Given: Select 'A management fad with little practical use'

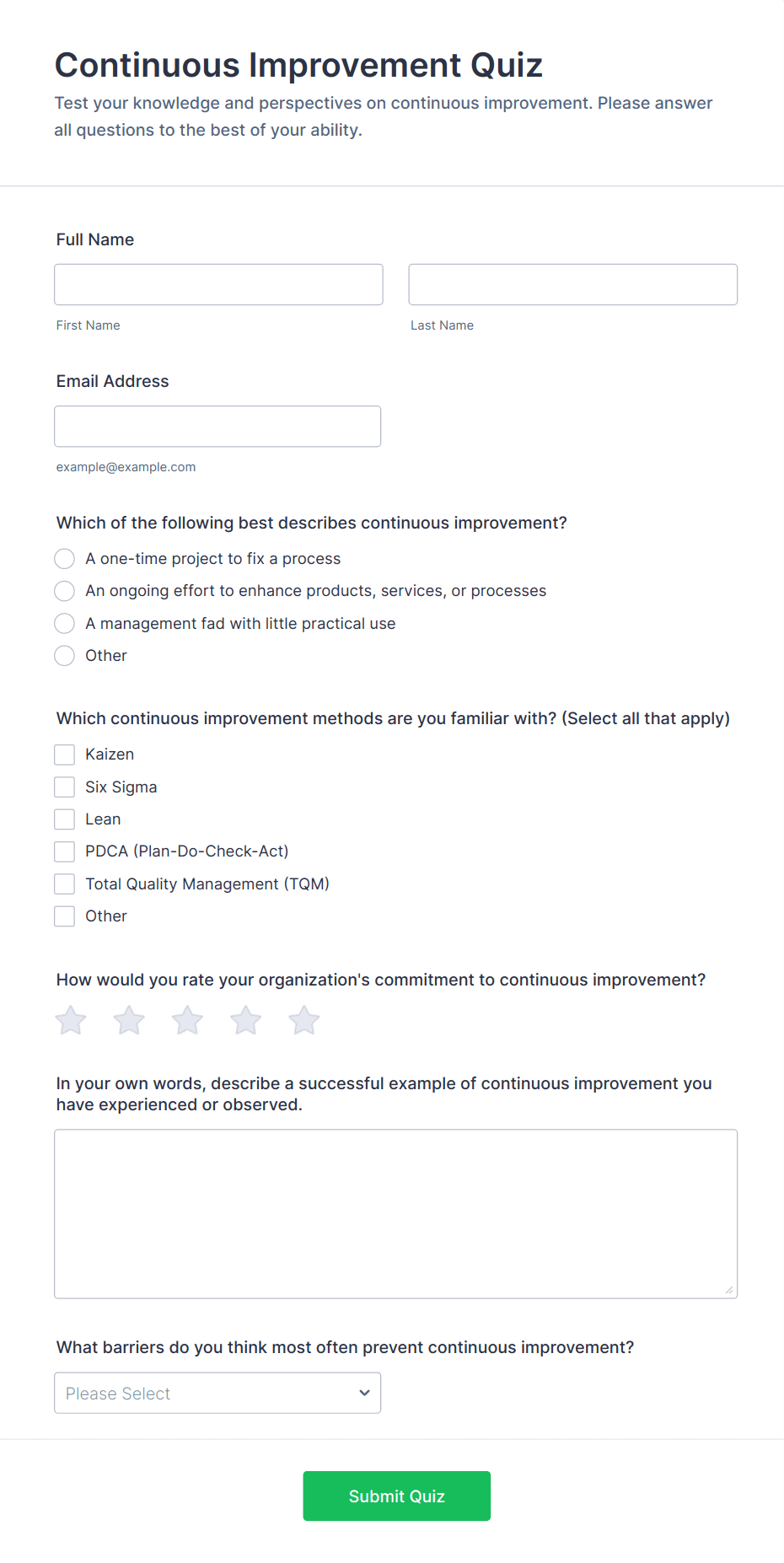Looking at the screenshot, I should 64,623.
